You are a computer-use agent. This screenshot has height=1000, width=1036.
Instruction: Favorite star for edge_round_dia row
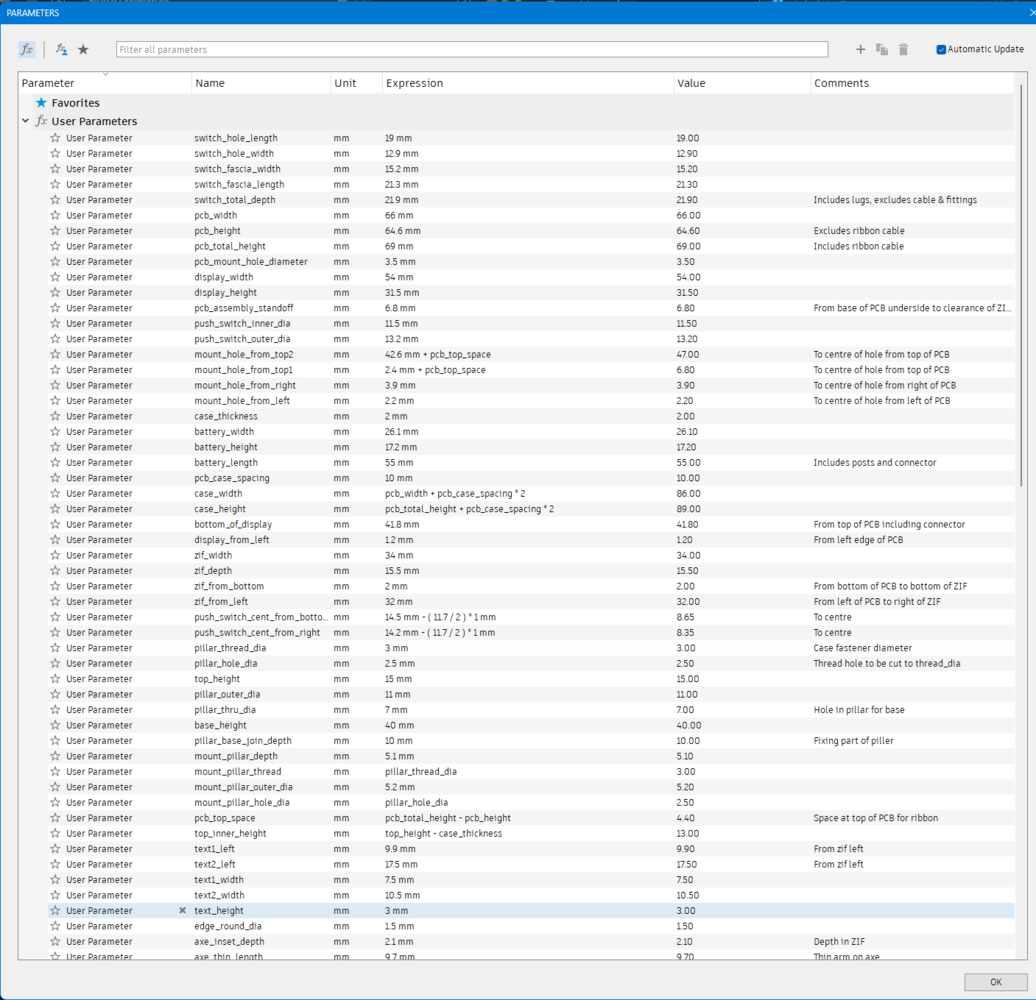point(56,926)
